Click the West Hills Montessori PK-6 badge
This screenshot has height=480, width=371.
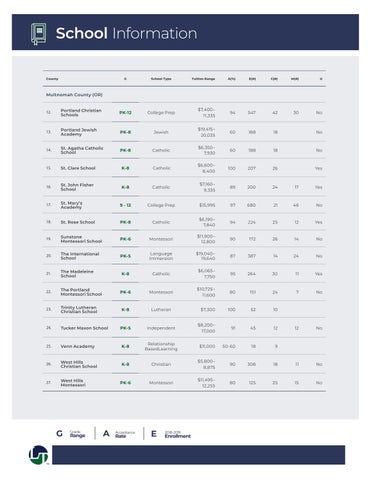125,383
